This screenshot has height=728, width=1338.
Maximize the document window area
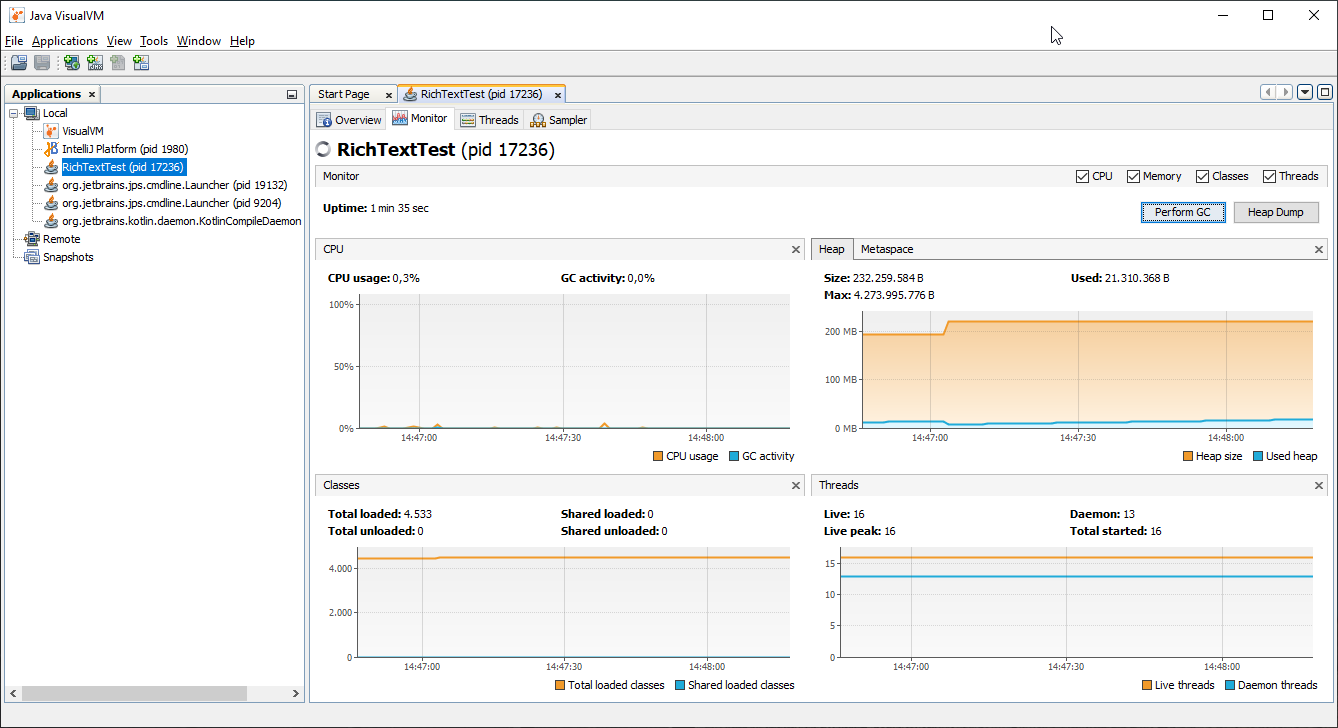coord(1325,92)
